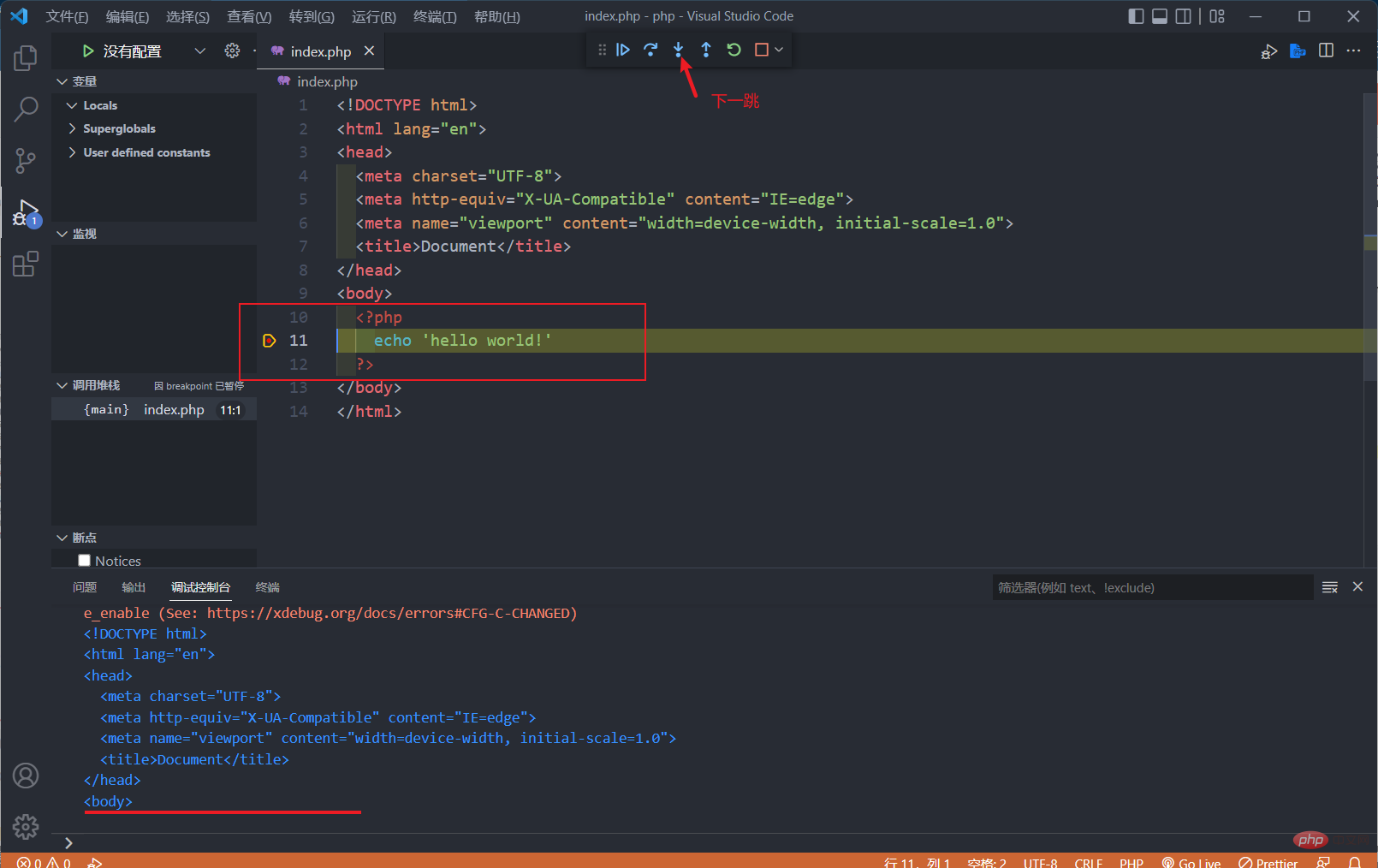Viewport: 1378px width, 868px height.
Task: Enable the Notices breakpoint checkbox
Action: click(84, 561)
